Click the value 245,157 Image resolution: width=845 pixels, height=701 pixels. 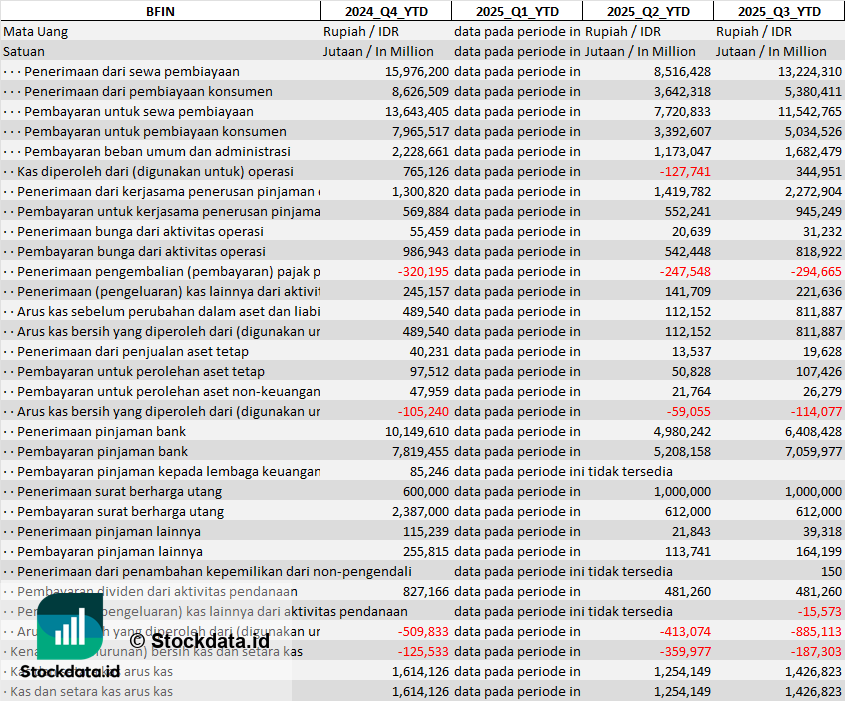(x=426, y=291)
